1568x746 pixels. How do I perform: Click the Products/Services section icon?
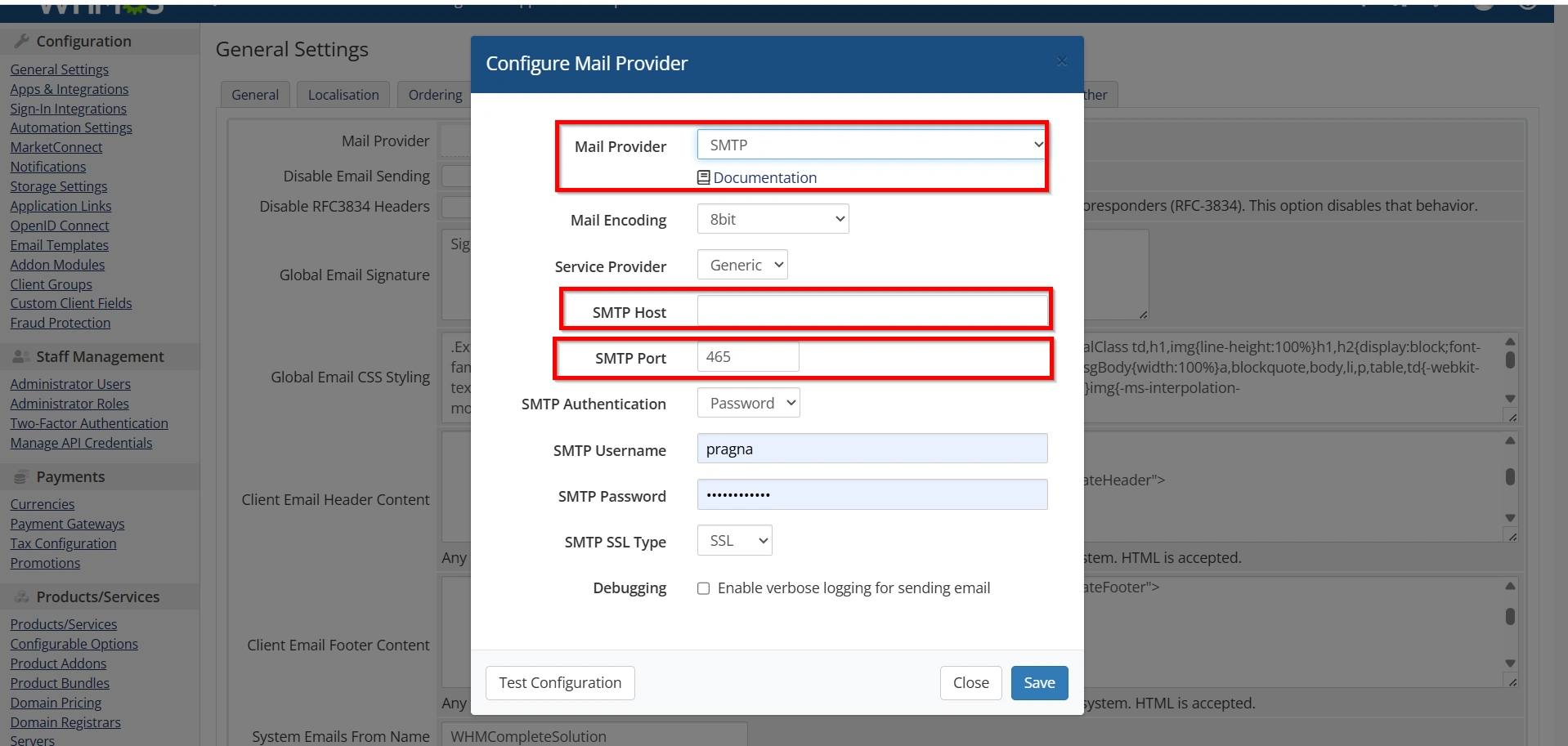click(22, 596)
